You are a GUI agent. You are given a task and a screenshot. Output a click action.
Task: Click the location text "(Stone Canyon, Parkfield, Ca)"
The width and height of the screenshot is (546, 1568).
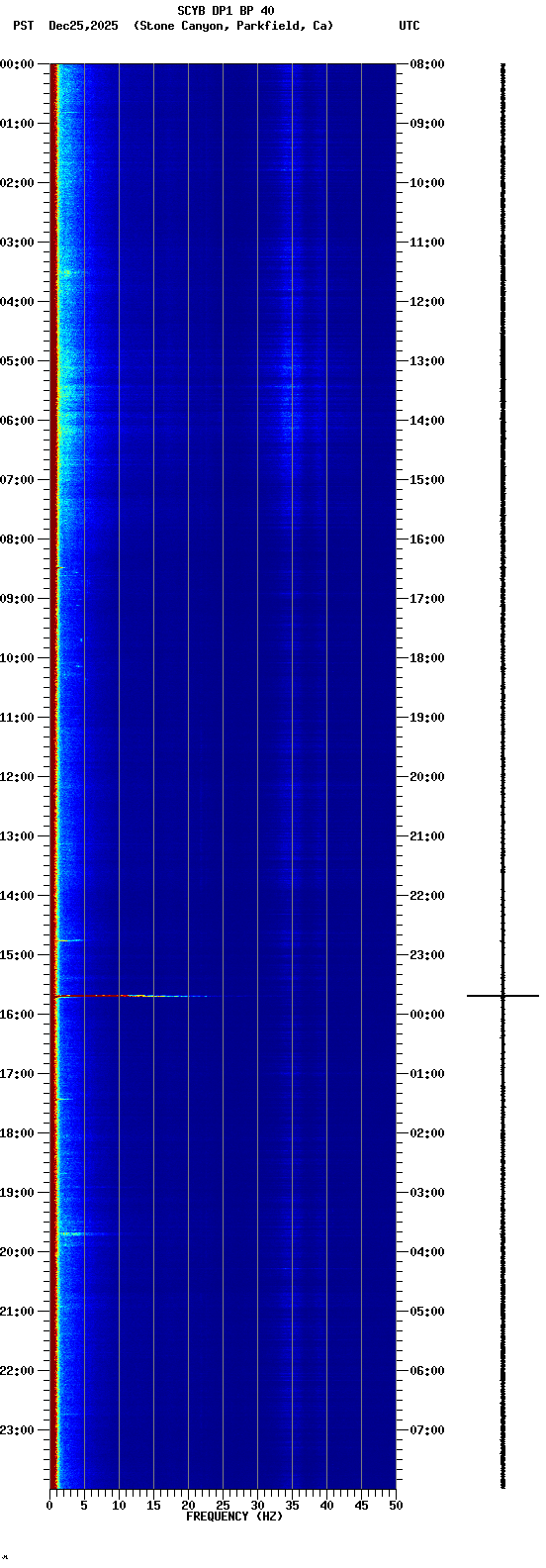(233, 26)
